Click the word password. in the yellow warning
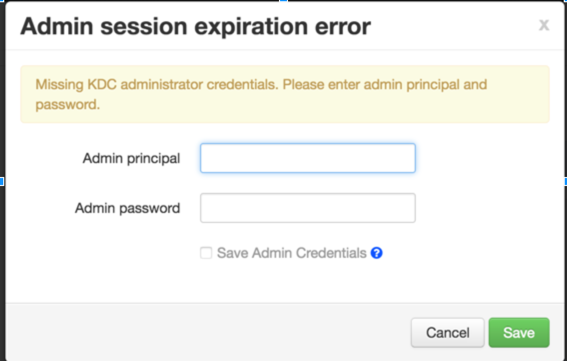 pyautogui.click(x=68, y=105)
